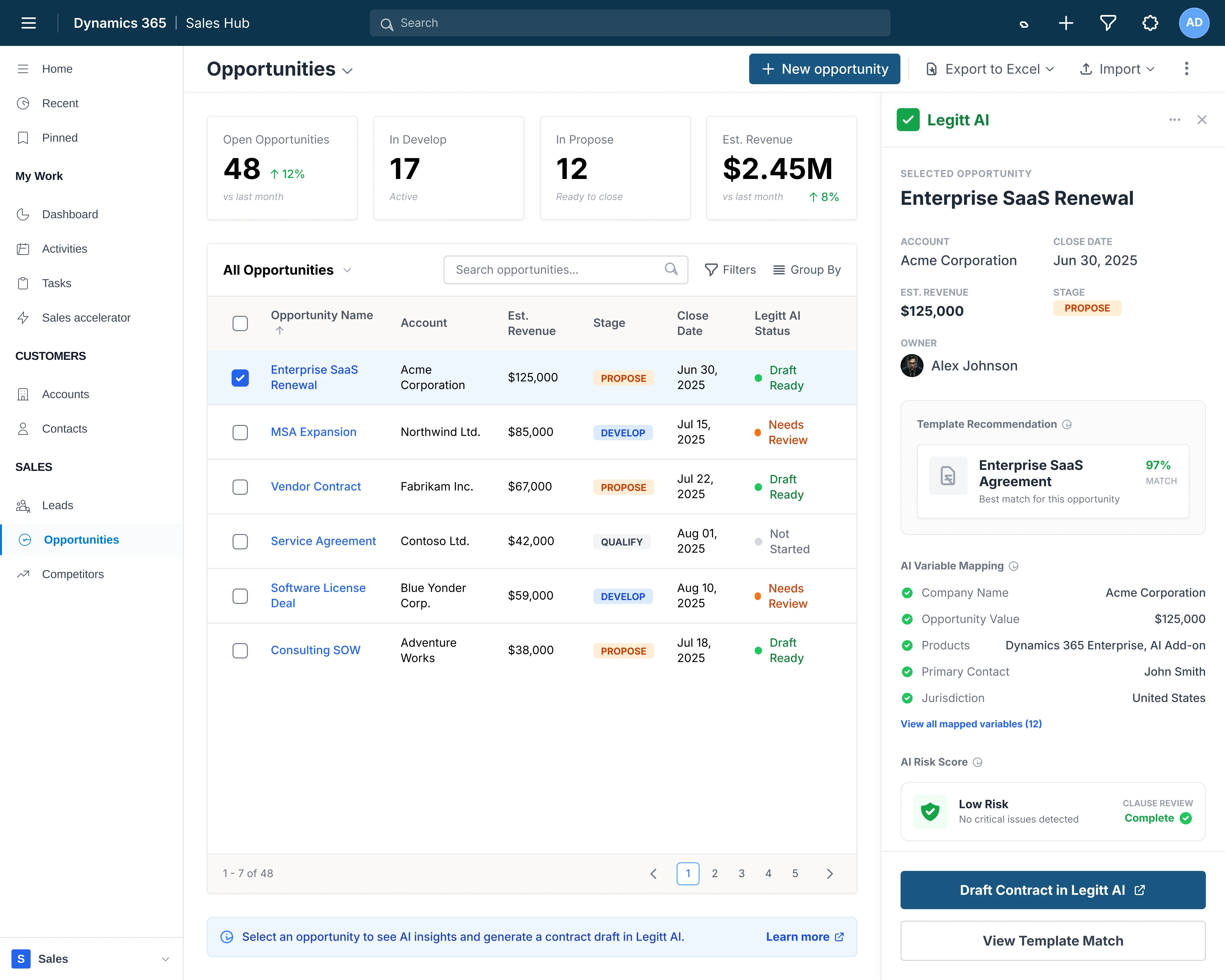The image size is (1225, 980).
Task: Go to the previous page arrow
Action: [653, 874]
